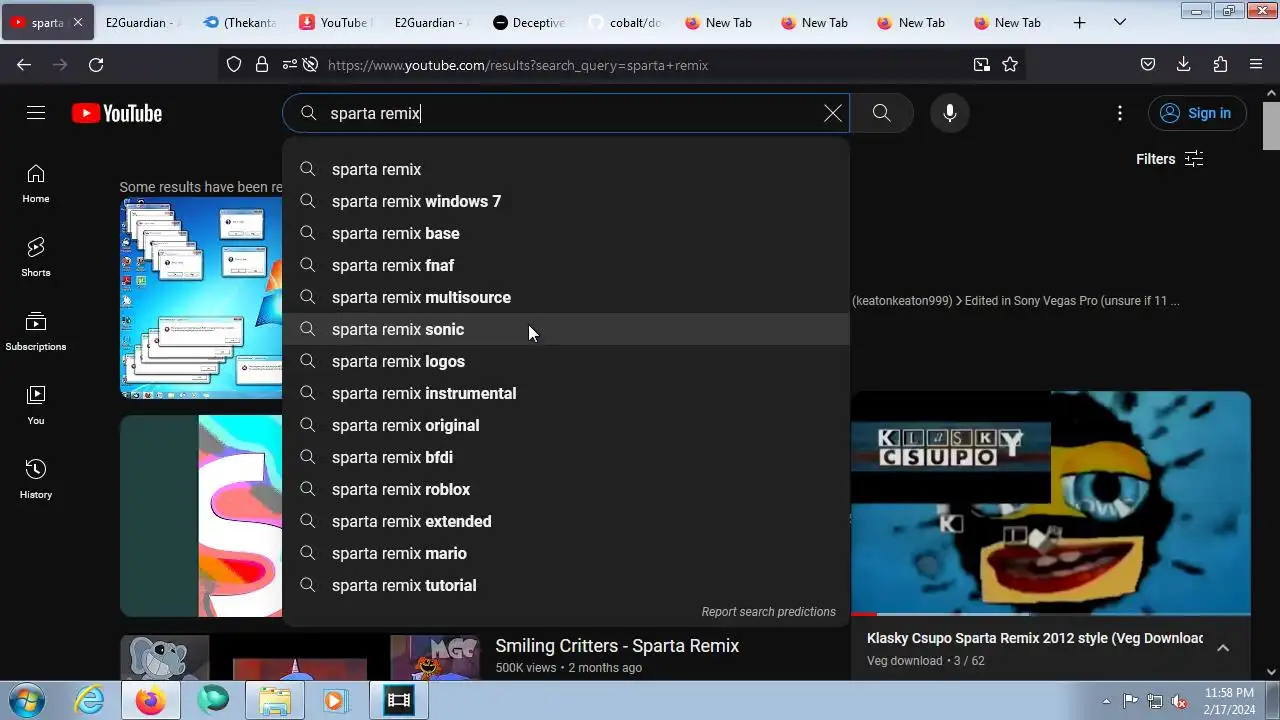1280x720 pixels.
Task: Select suggestion sparta remix windows 7
Action: coord(566,201)
